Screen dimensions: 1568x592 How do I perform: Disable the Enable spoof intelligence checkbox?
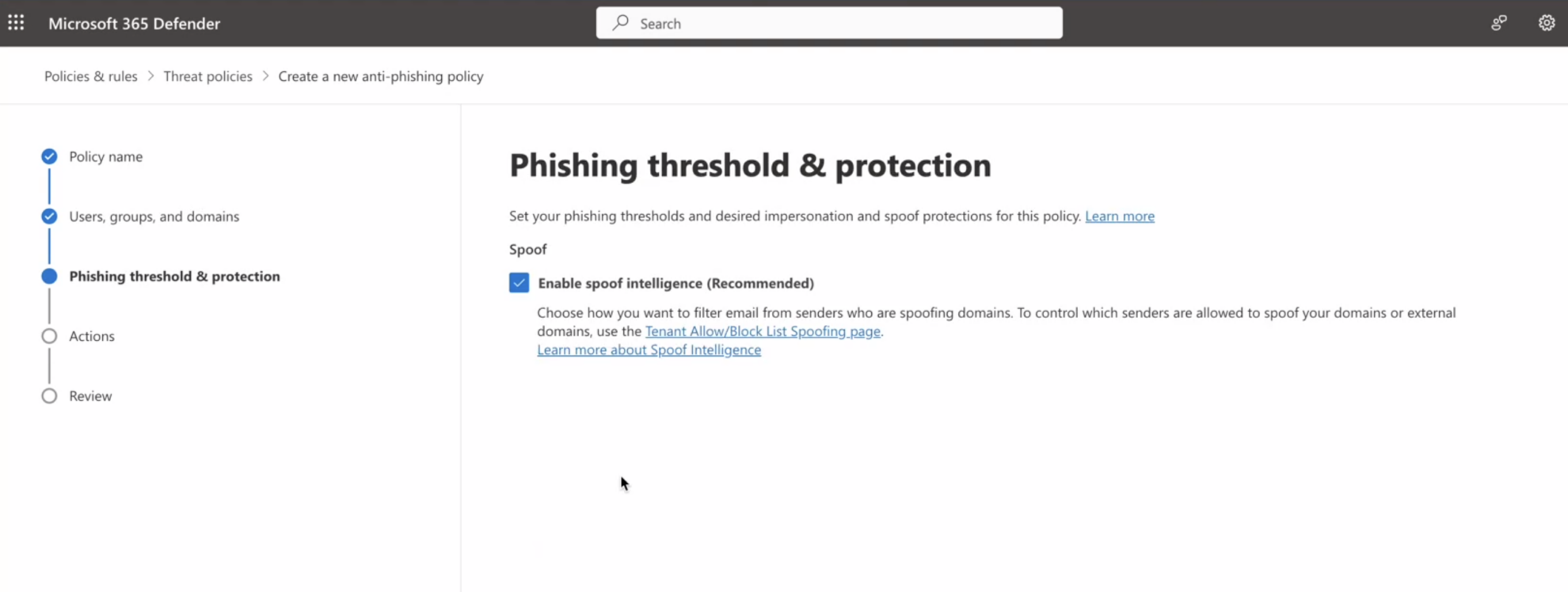tap(519, 282)
